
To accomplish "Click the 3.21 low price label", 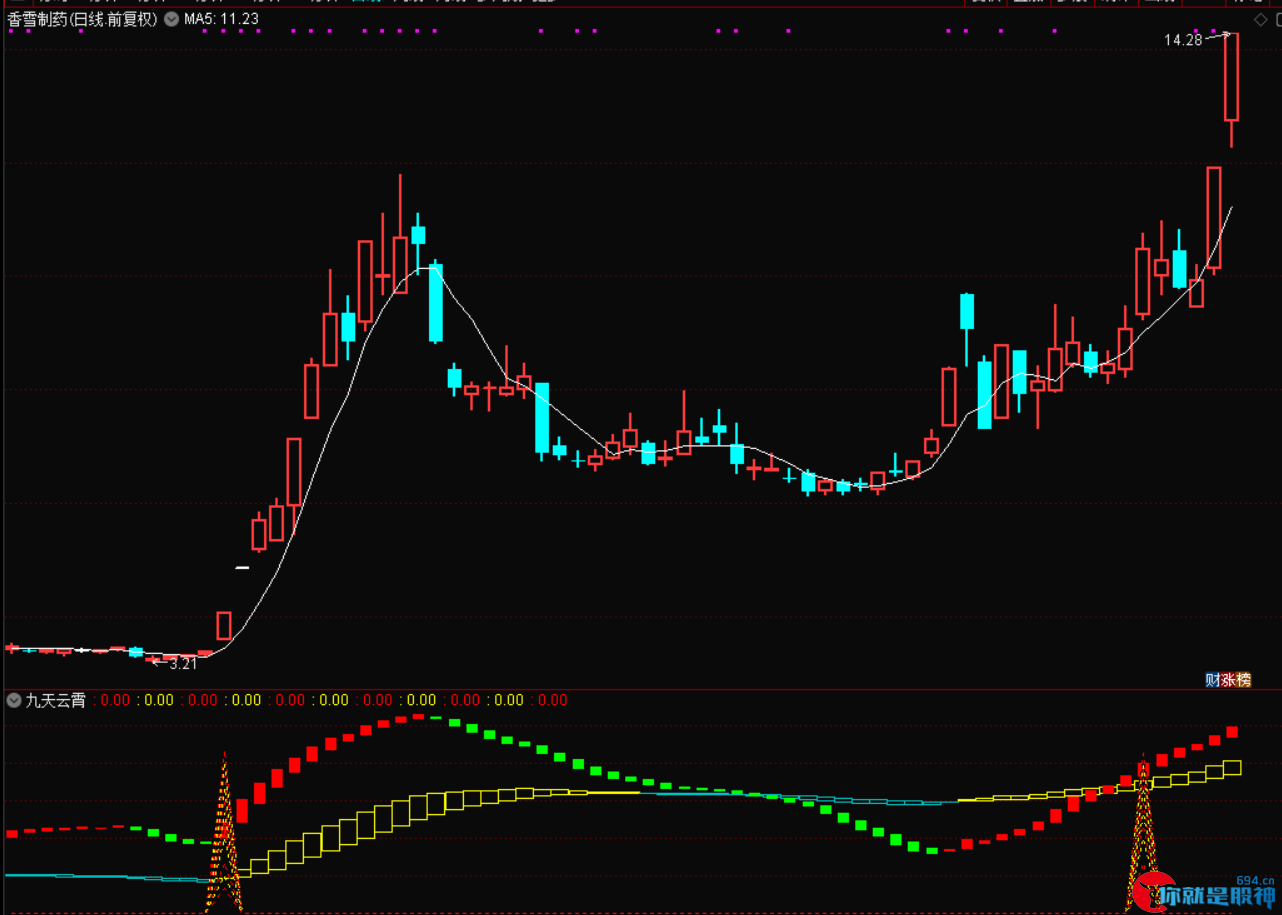I will 183,663.
